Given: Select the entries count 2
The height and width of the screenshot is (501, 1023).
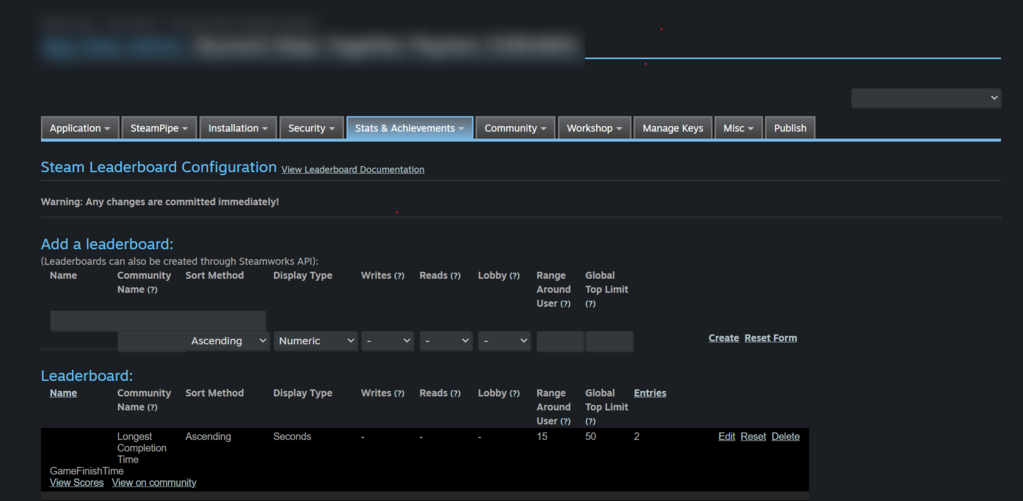Looking at the screenshot, I should 637,436.
